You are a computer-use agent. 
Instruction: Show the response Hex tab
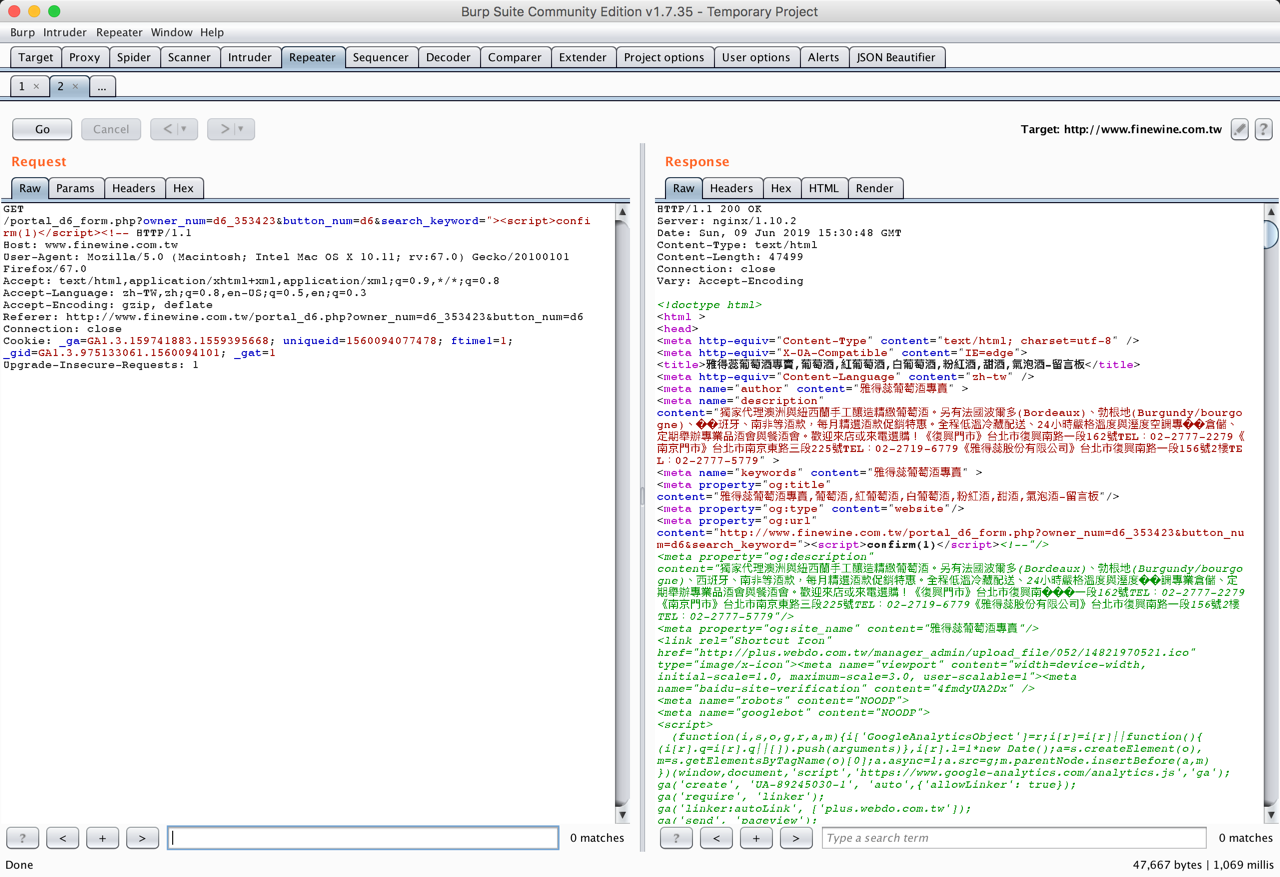point(781,188)
